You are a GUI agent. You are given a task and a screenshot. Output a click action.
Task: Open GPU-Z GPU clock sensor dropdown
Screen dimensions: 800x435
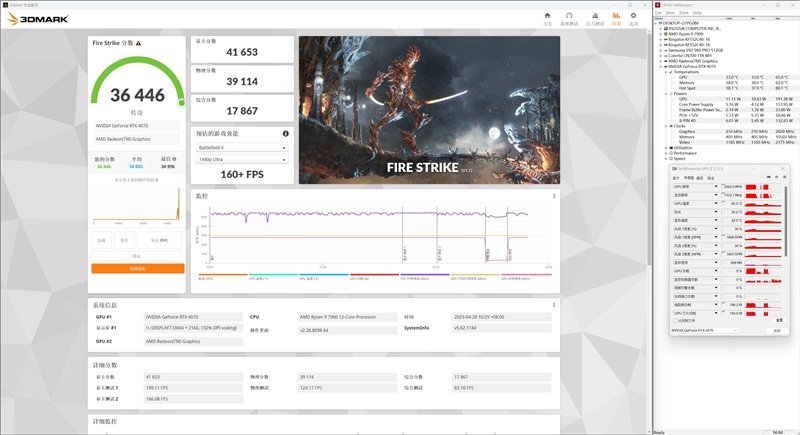(716, 187)
